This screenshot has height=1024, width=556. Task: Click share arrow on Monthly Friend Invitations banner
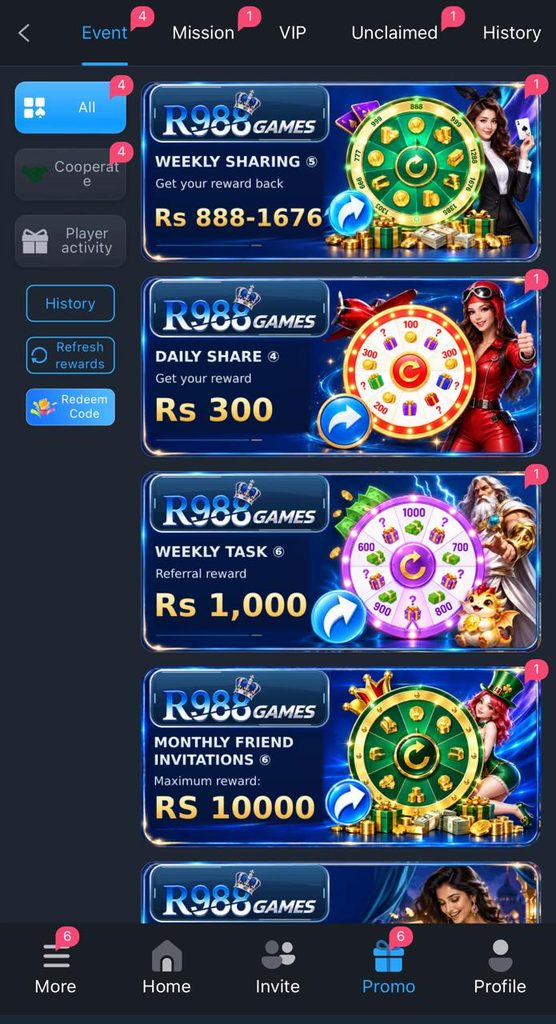(x=348, y=801)
